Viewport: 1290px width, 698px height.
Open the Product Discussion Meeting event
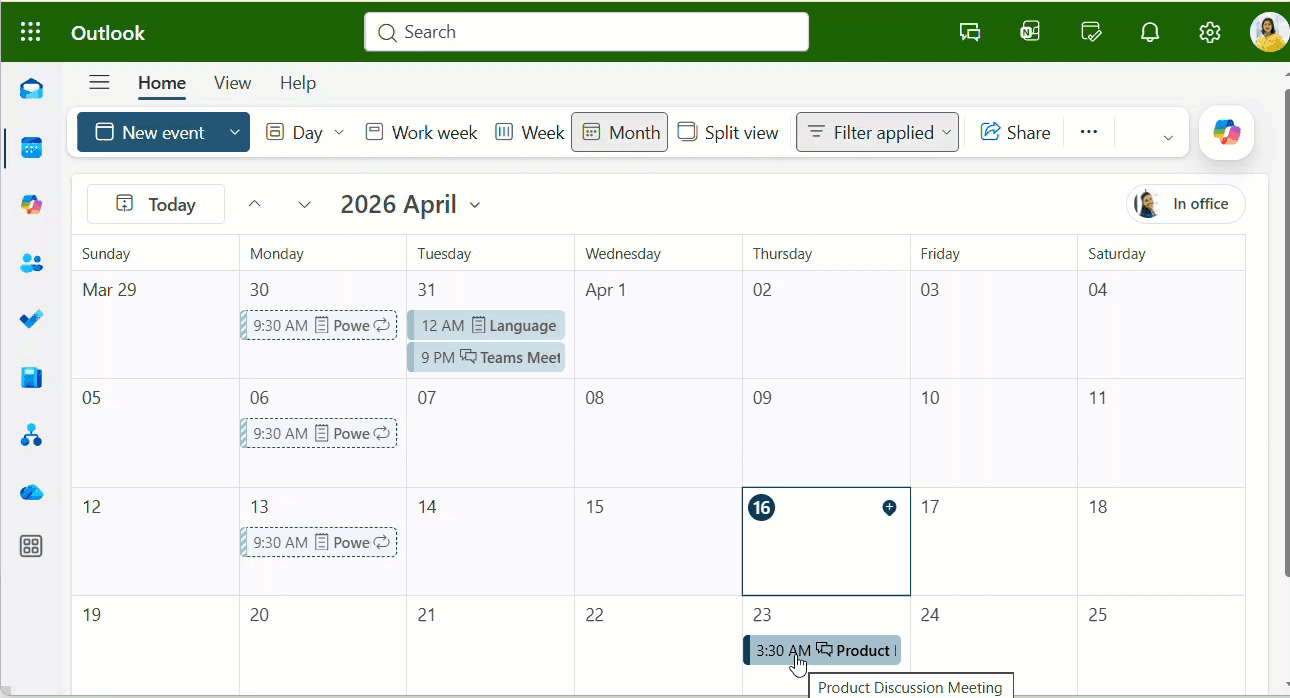tap(820, 650)
